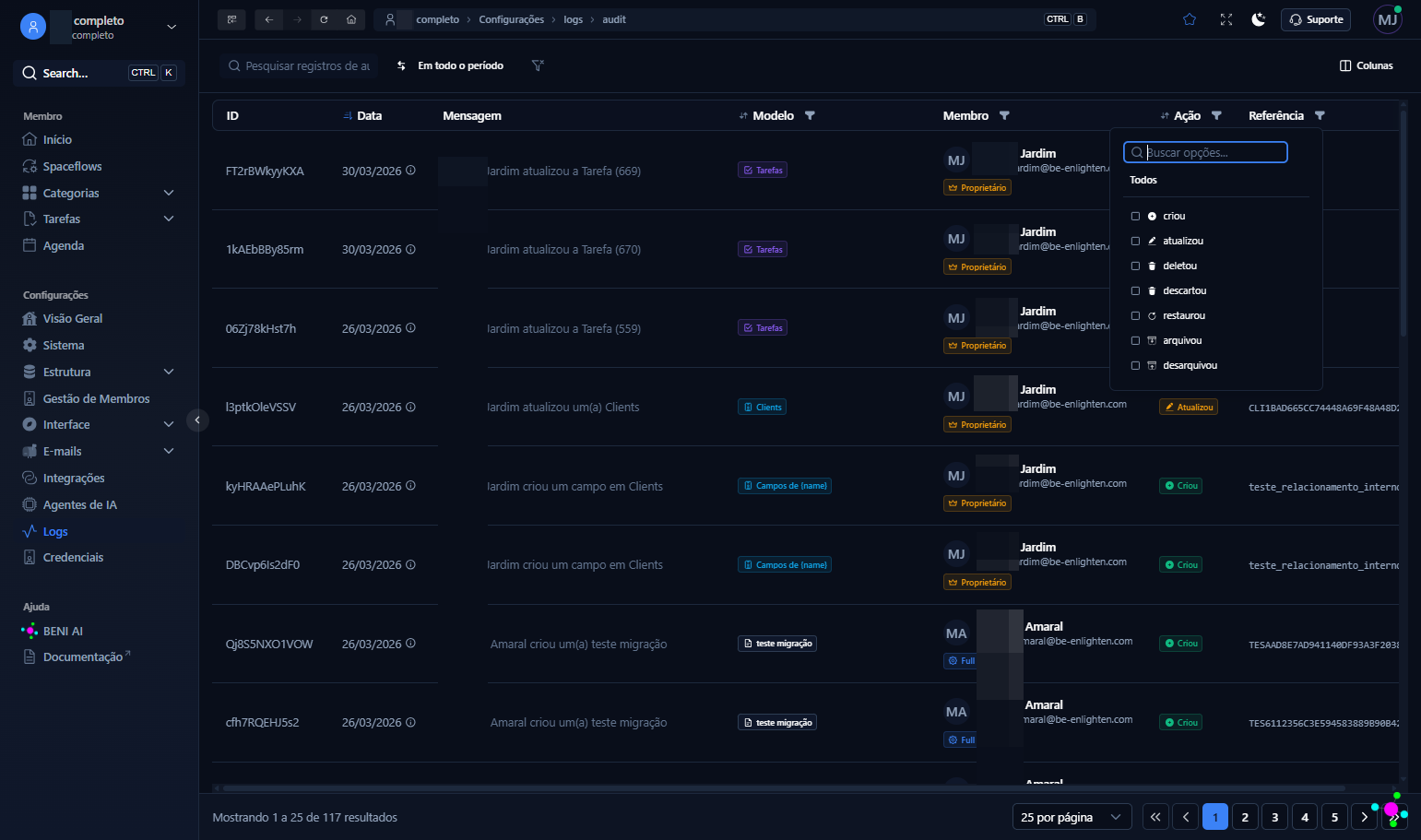Check the 'desarquivou' action option
The width and height of the screenshot is (1421, 840).
(1135, 365)
